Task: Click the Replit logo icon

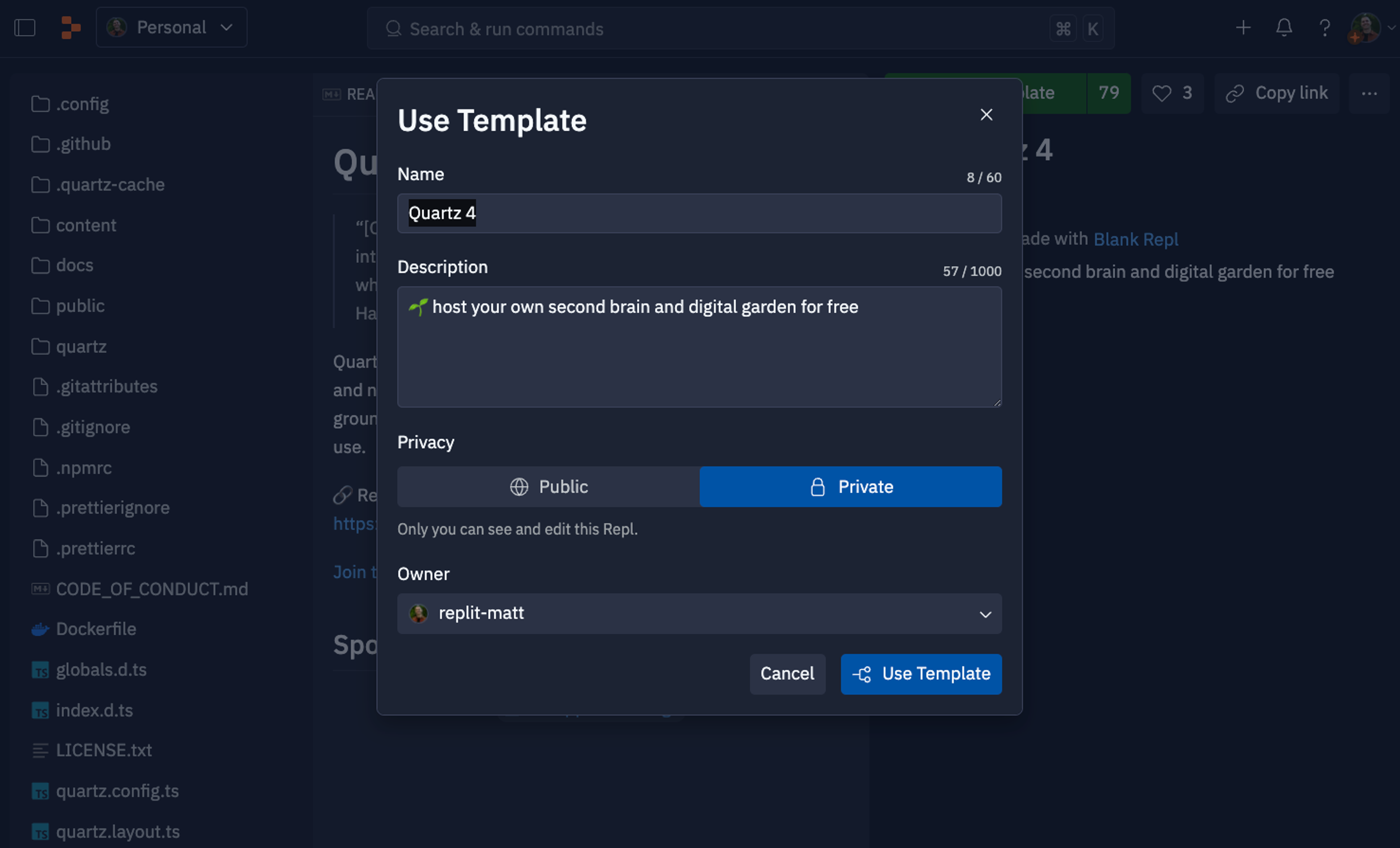Action: pos(70,28)
